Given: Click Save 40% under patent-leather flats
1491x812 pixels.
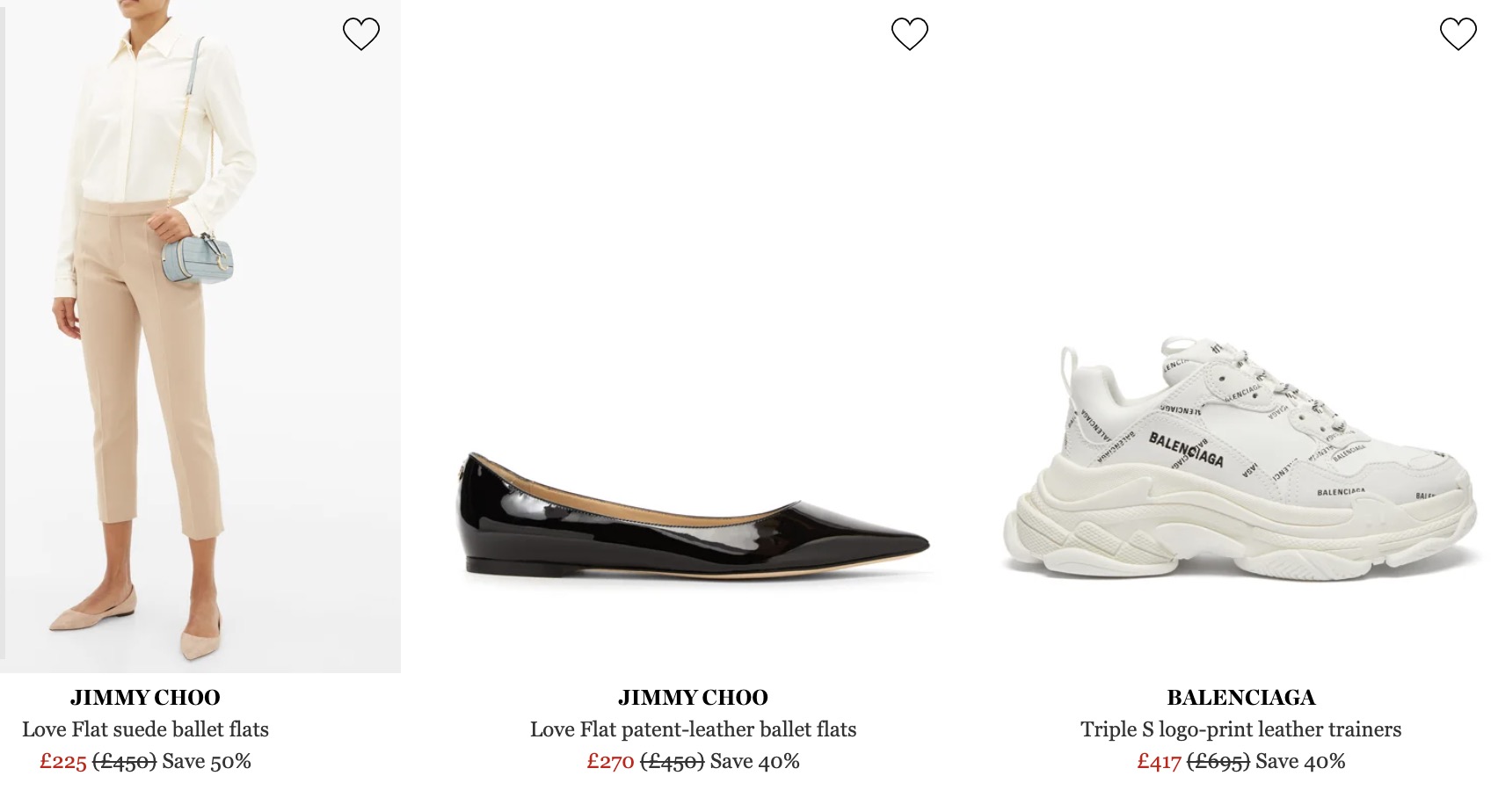Looking at the screenshot, I should (x=755, y=762).
